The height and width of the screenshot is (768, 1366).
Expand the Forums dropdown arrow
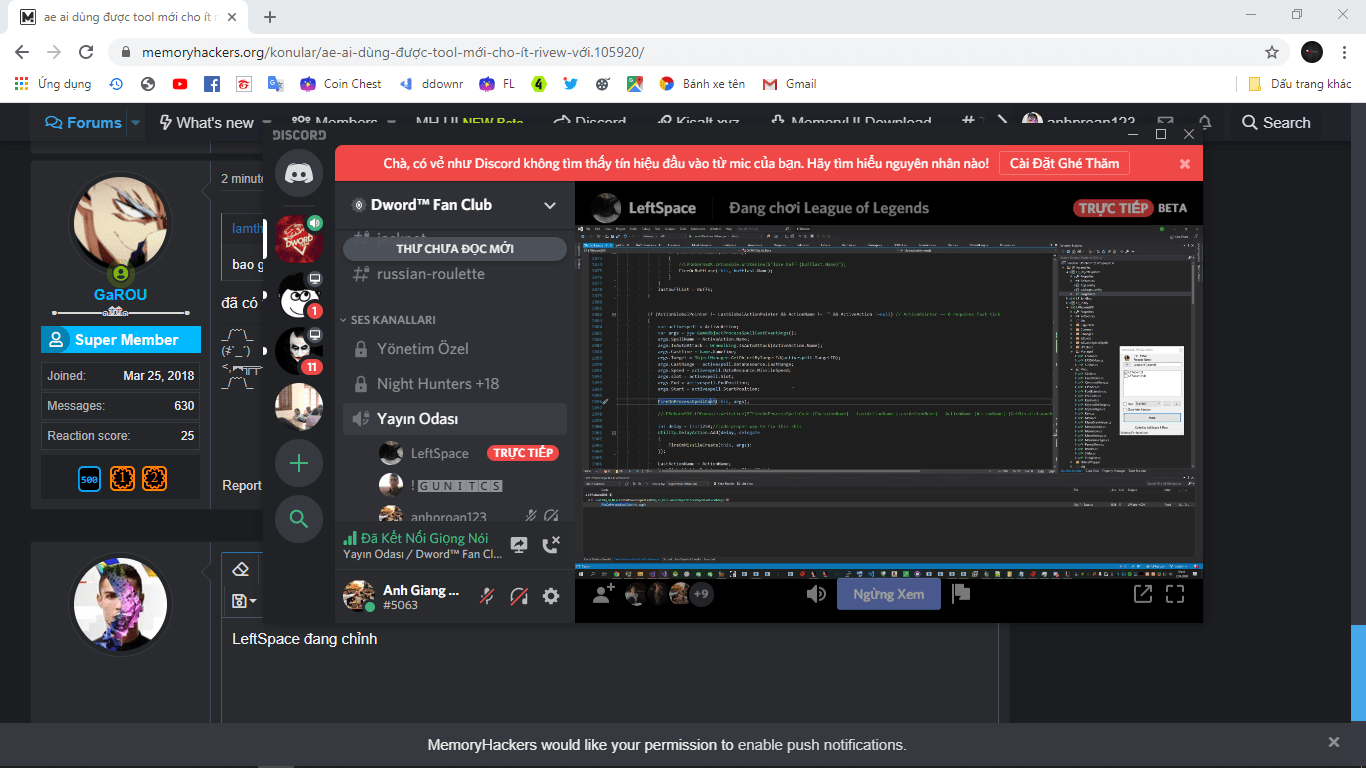click(x=134, y=123)
